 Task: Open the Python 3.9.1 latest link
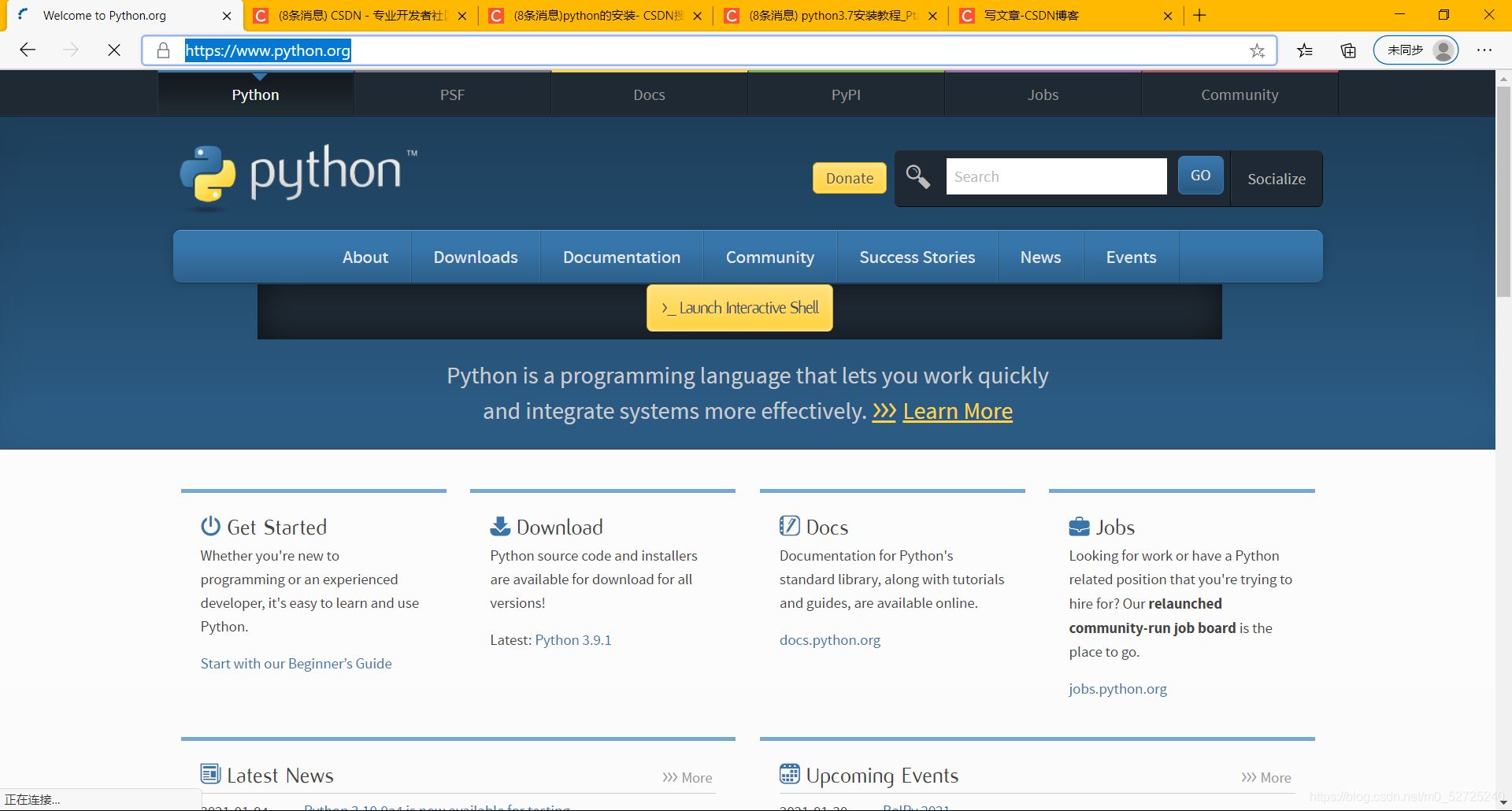coord(573,640)
